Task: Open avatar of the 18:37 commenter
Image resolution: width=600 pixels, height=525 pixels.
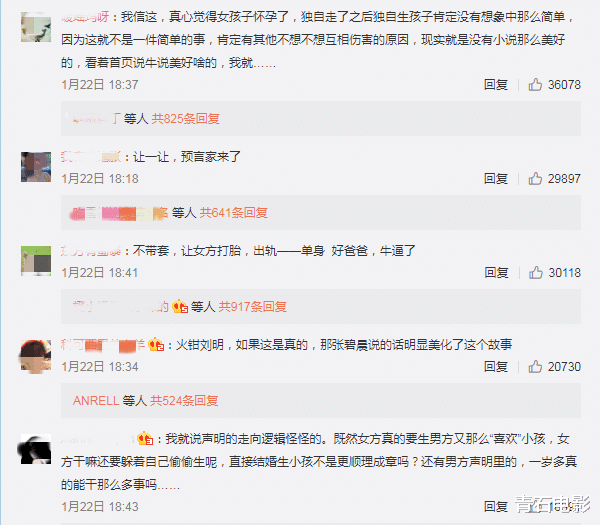Action: click(x=36, y=27)
